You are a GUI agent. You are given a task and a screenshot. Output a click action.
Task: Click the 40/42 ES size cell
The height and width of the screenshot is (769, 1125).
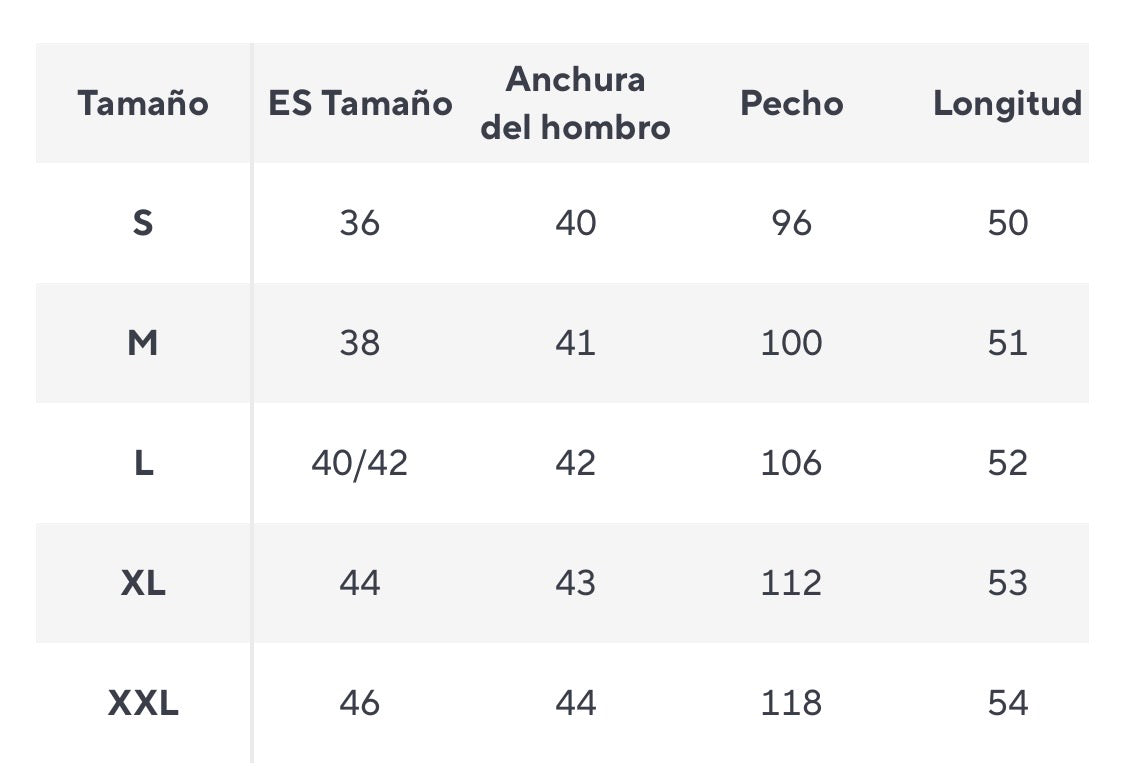click(360, 463)
